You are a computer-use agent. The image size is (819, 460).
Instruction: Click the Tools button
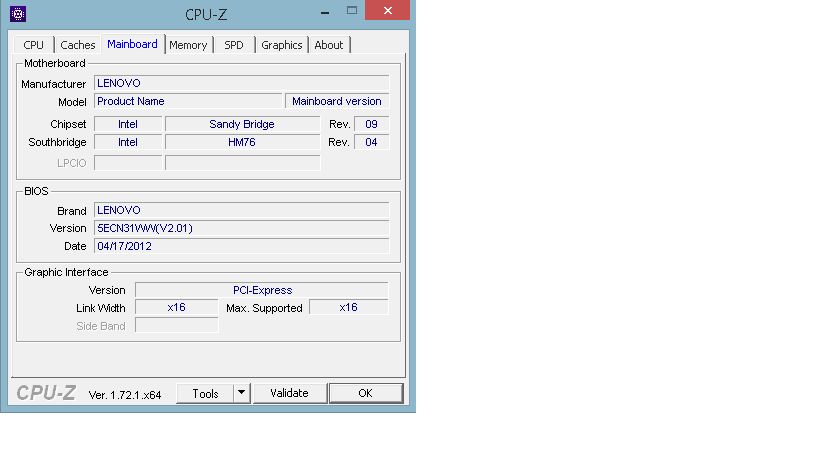click(206, 394)
